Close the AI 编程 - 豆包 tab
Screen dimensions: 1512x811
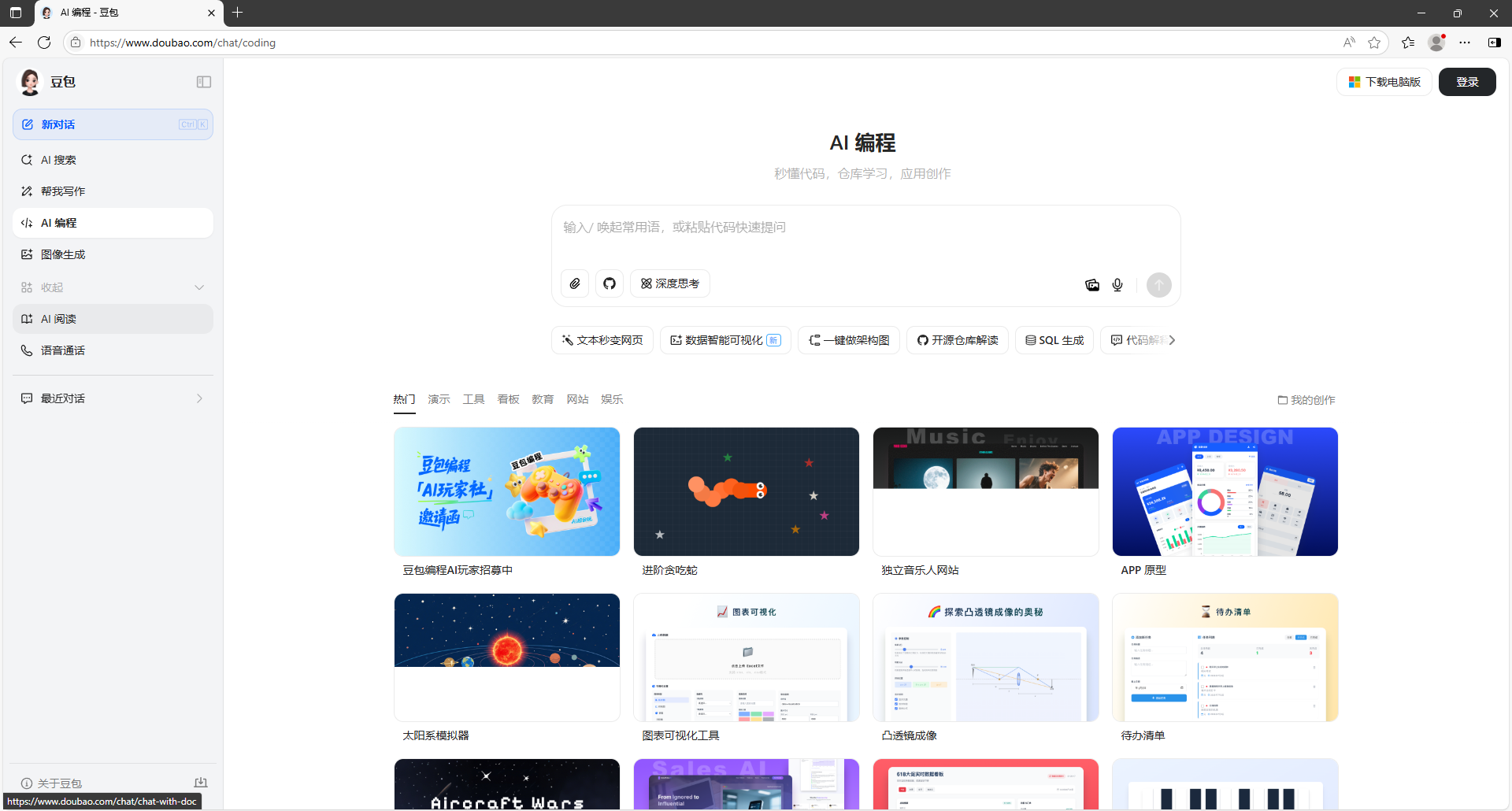[x=211, y=13]
